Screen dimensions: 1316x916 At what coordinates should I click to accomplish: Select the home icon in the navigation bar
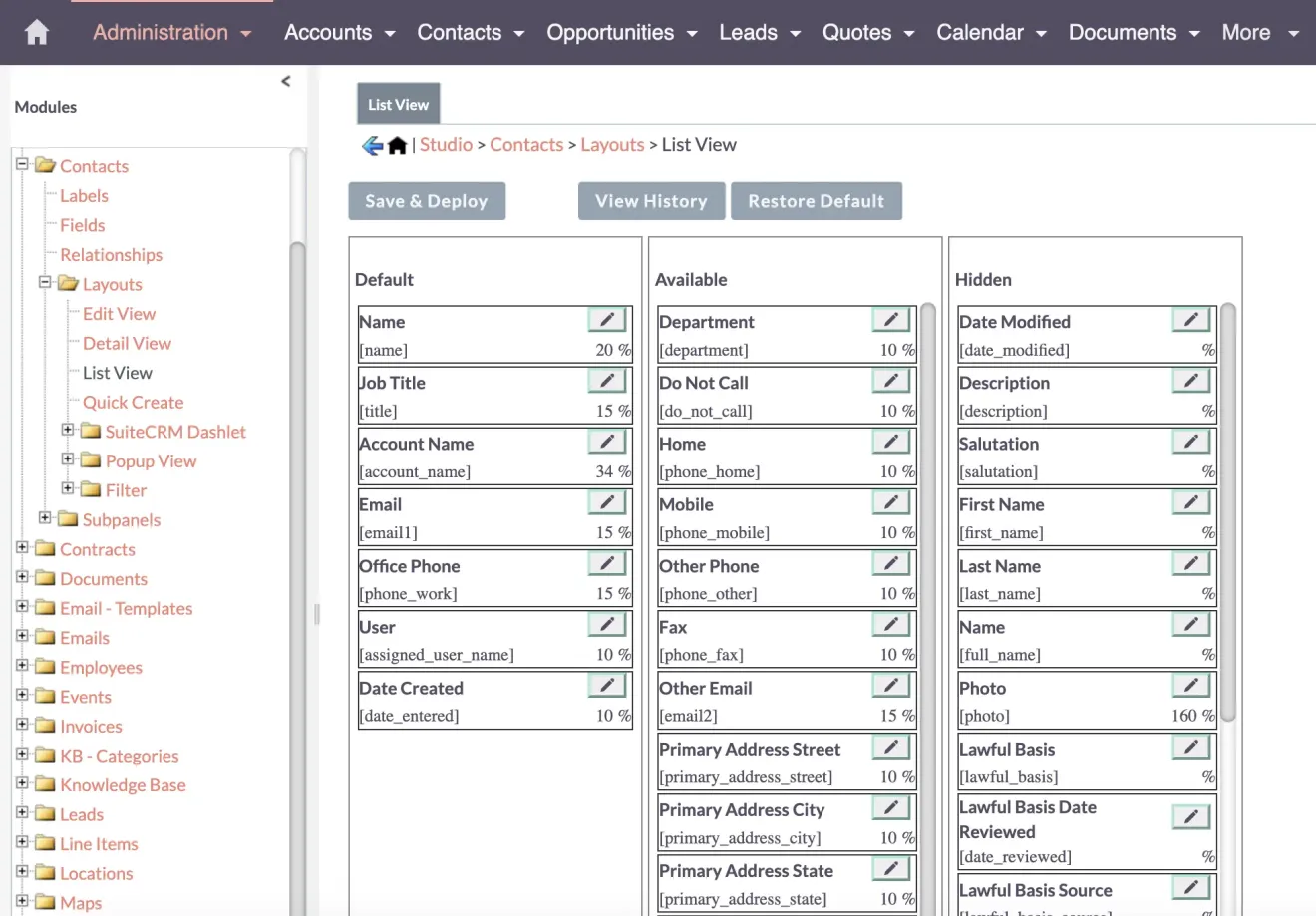click(x=36, y=31)
